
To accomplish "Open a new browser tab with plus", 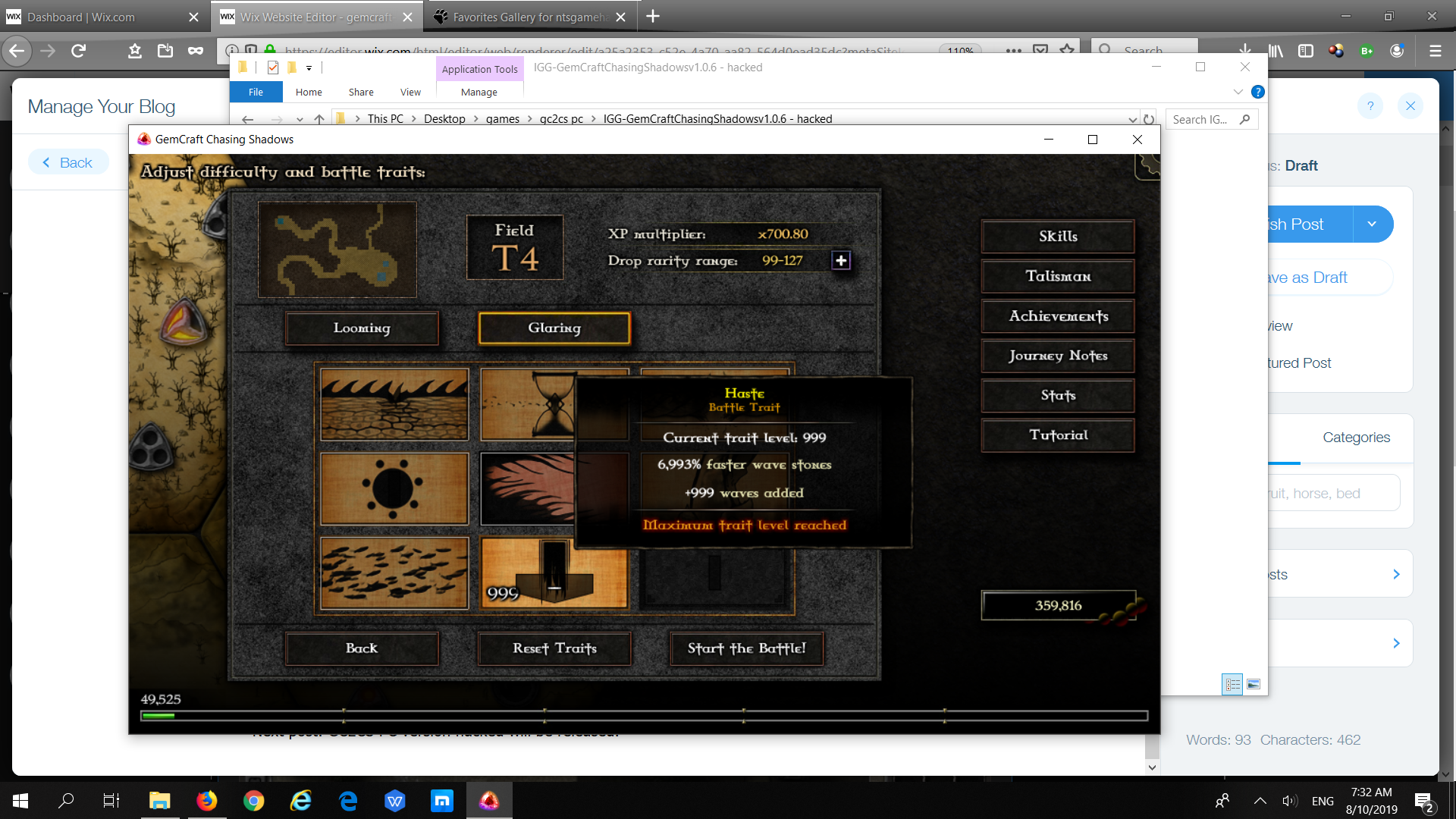I will 653,16.
